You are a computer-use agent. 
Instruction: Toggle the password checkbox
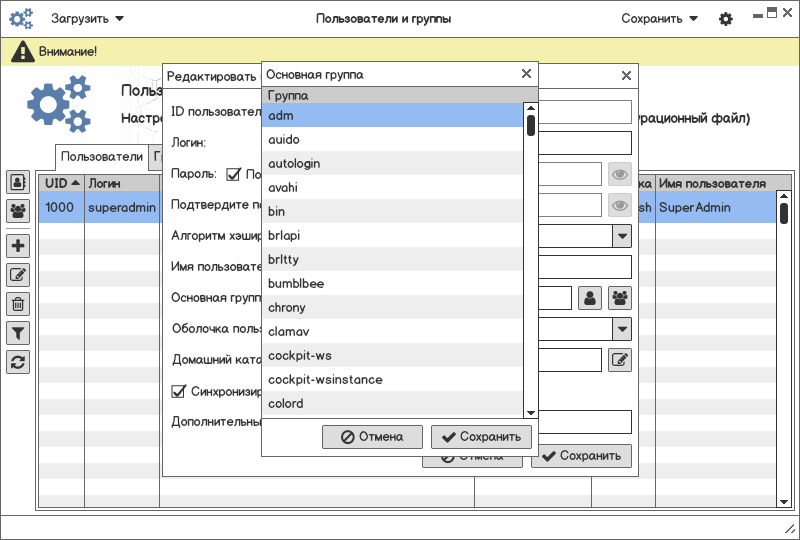pyautogui.click(x=233, y=174)
